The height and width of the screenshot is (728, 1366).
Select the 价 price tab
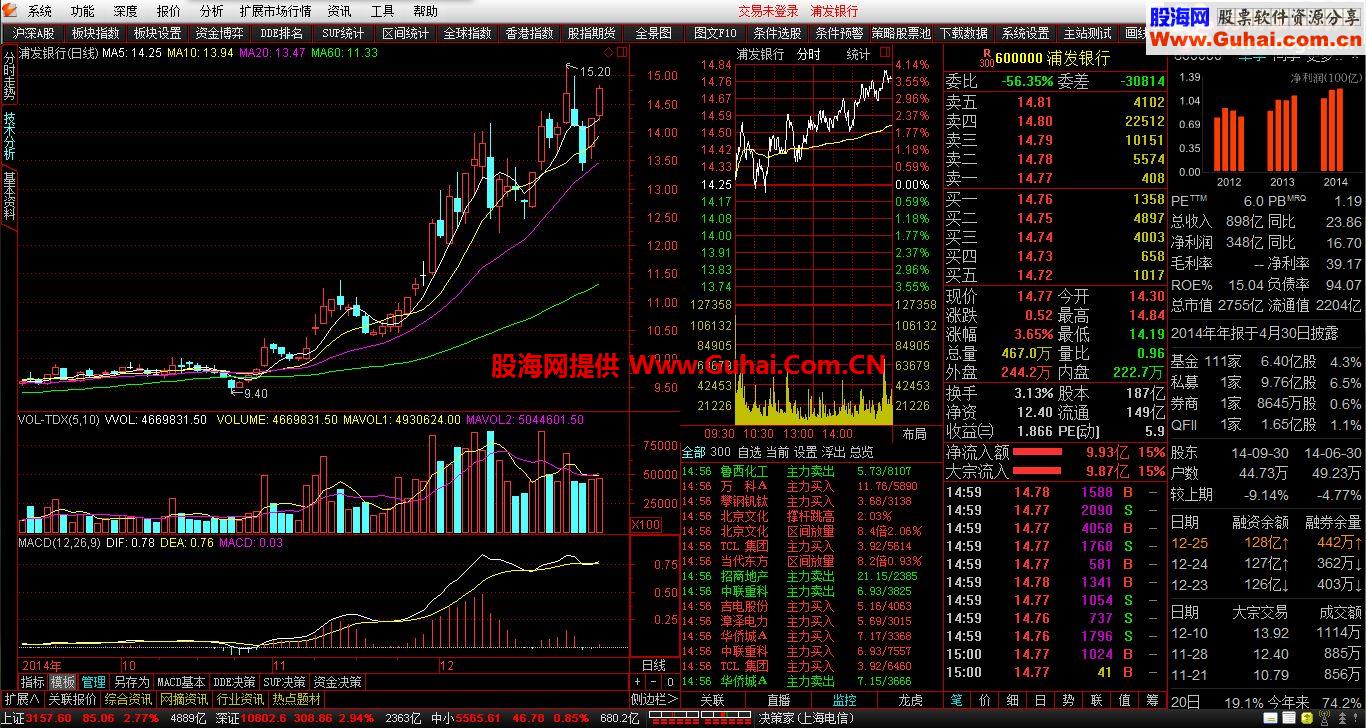pos(985,700)
